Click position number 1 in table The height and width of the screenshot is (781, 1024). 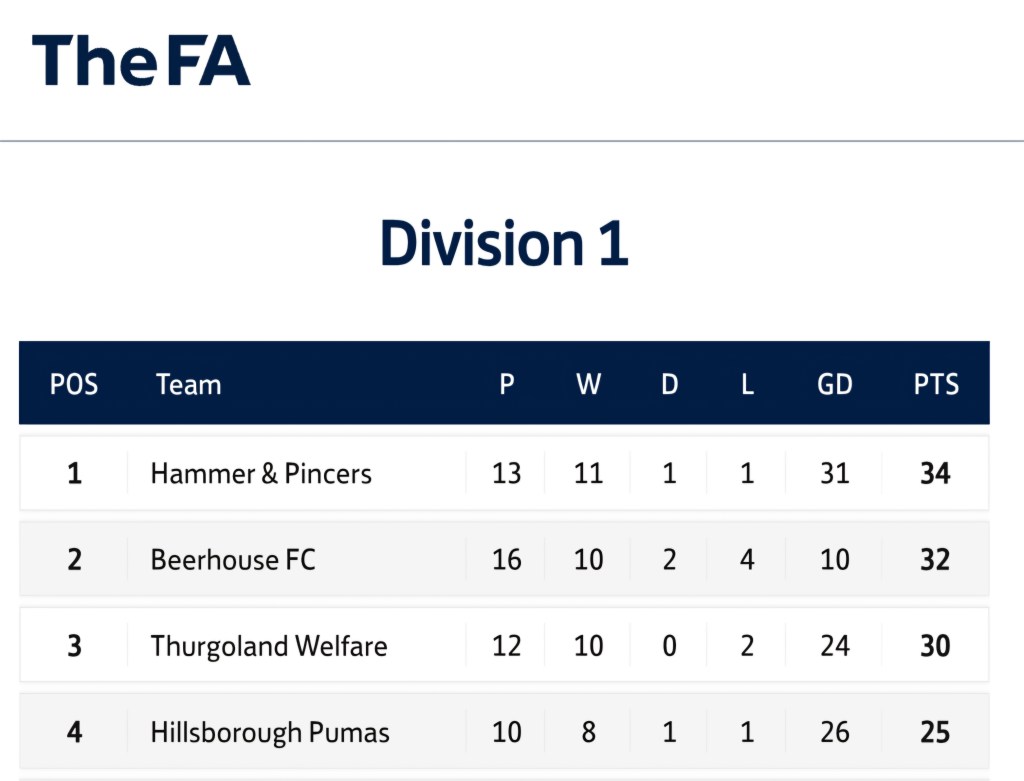tap(74, 473)
